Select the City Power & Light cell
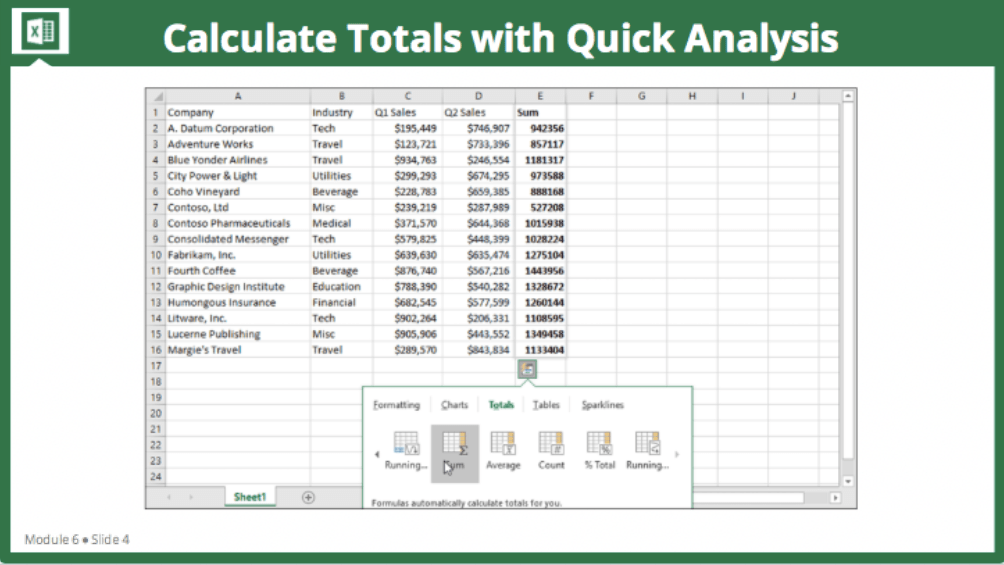Viewport: 1004px width, 565px height. 238,176
